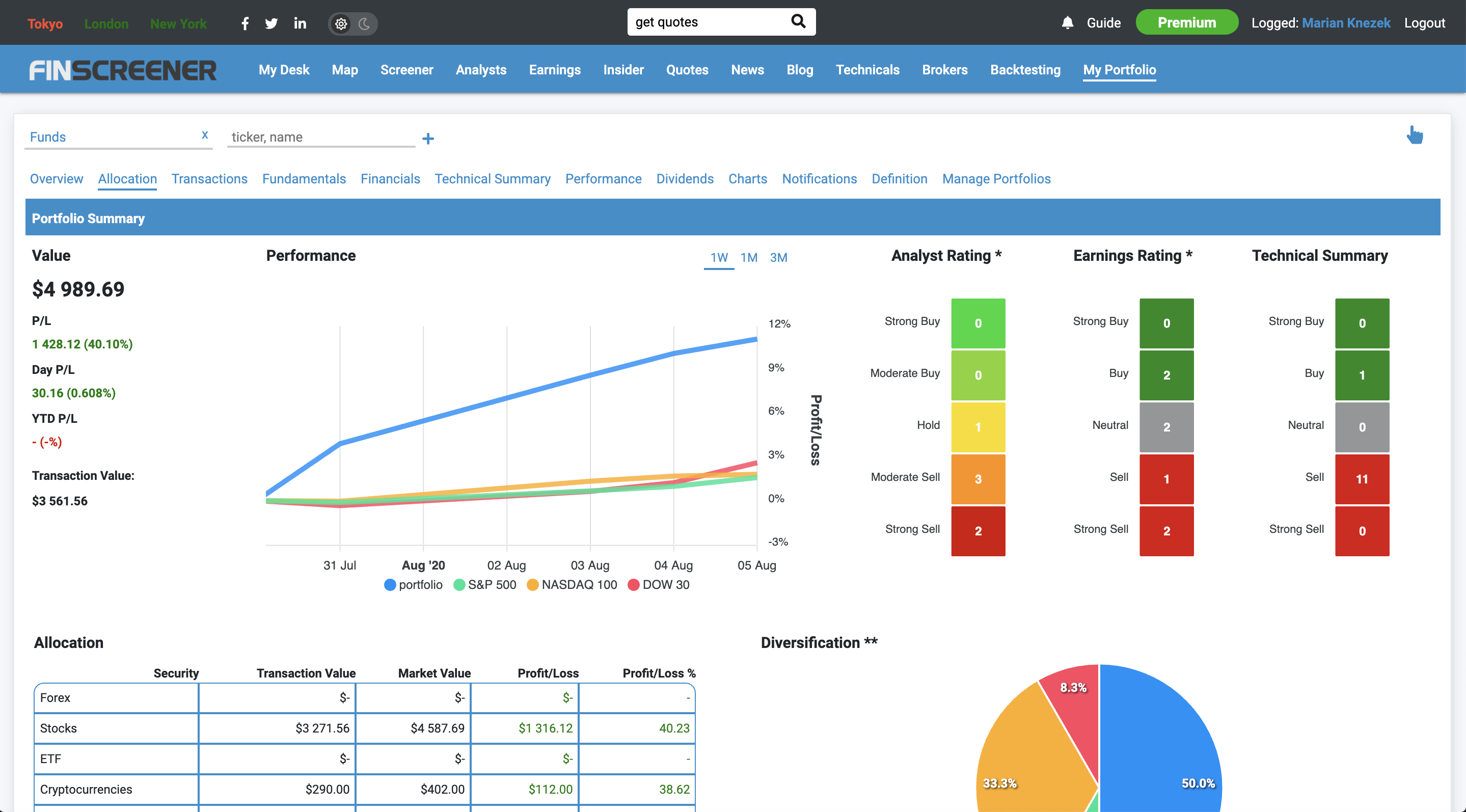1466x812 pixels.
Task: Select the New York market link
Action: [178, 24]
